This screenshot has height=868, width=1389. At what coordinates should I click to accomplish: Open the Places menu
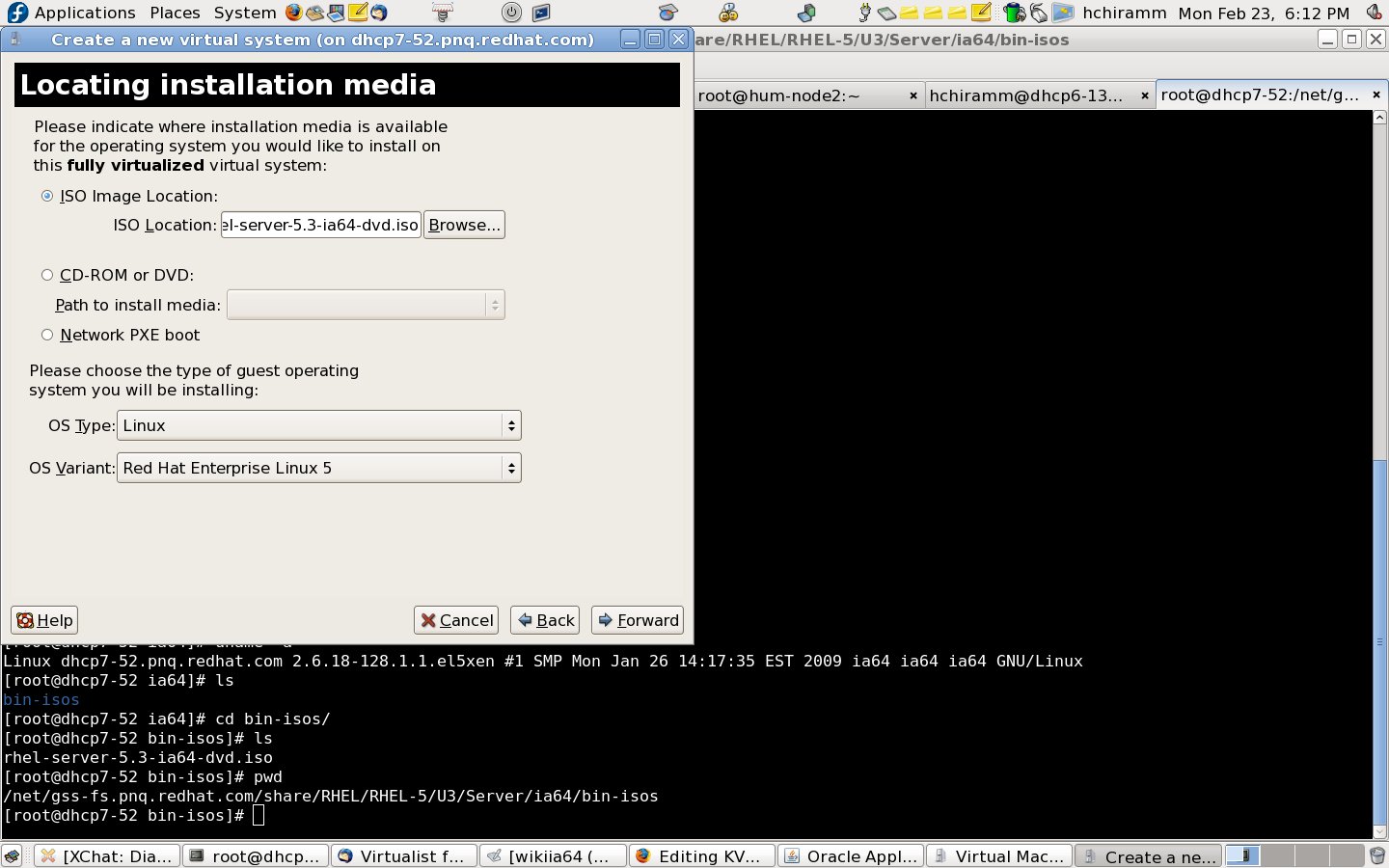[x=175, y=13]
